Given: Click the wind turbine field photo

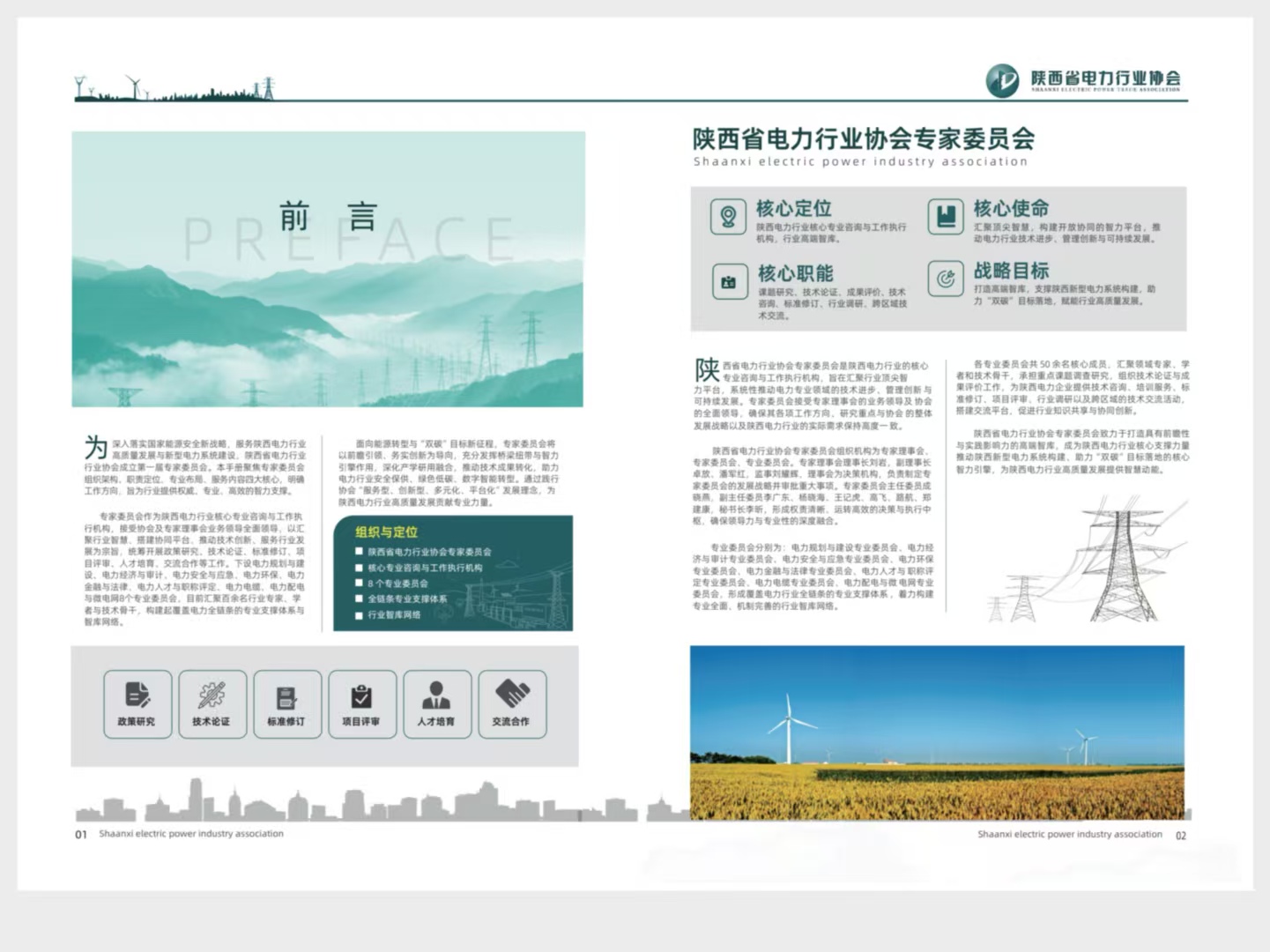Looking at the screenshot, I should click(937, 733).
